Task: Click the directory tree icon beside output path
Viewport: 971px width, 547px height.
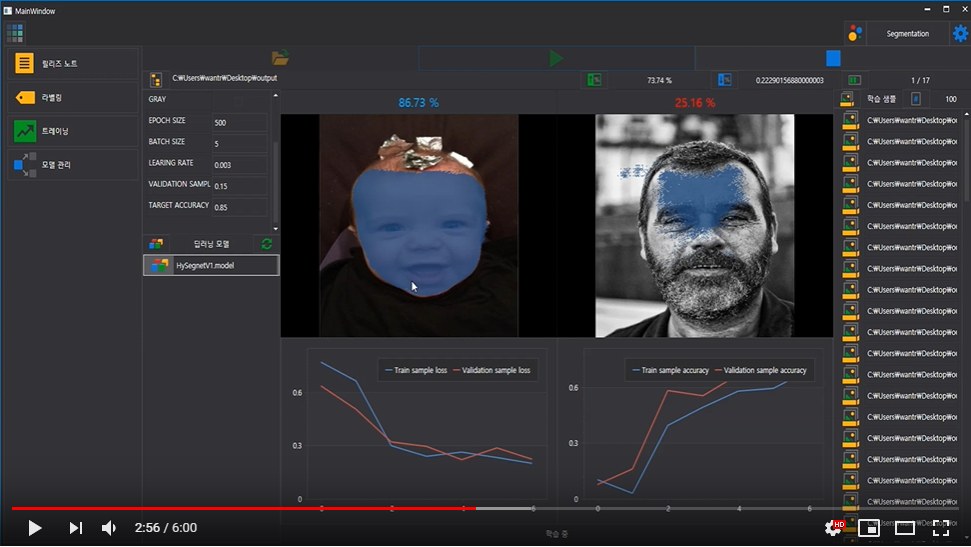Action: pyautogui.click(x=156, y=79)
